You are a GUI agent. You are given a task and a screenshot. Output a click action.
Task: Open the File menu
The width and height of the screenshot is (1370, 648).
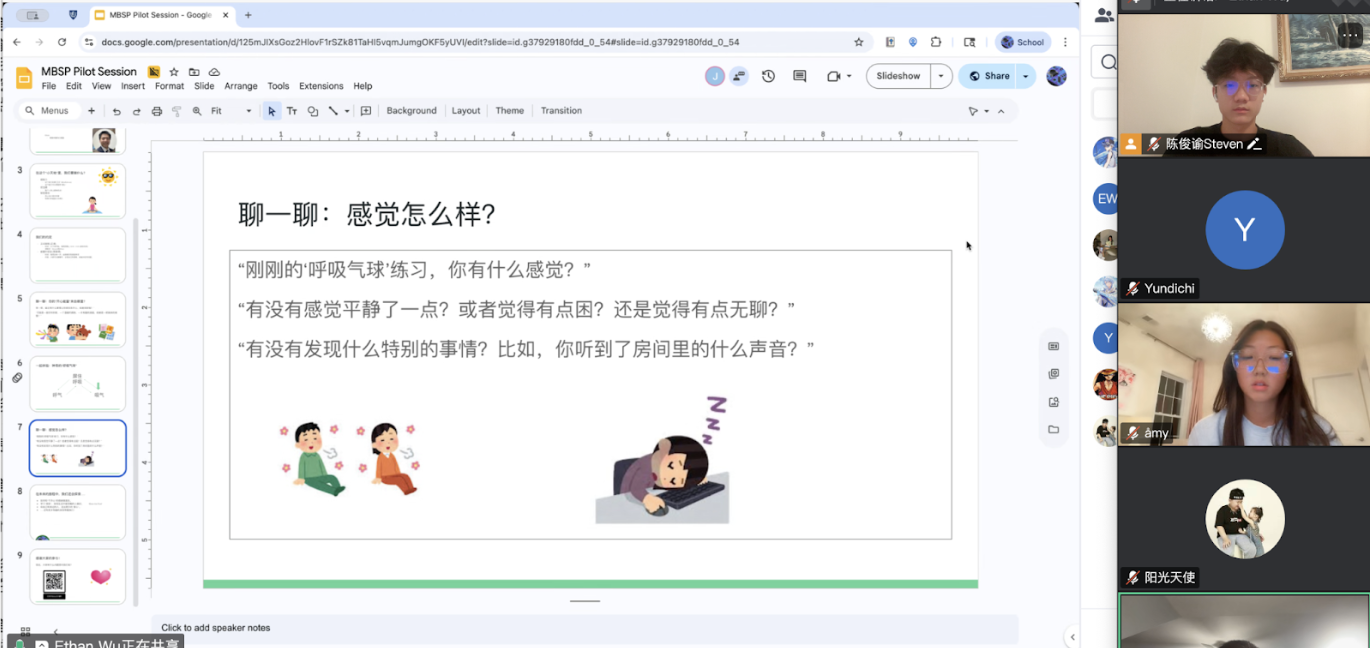49,86
